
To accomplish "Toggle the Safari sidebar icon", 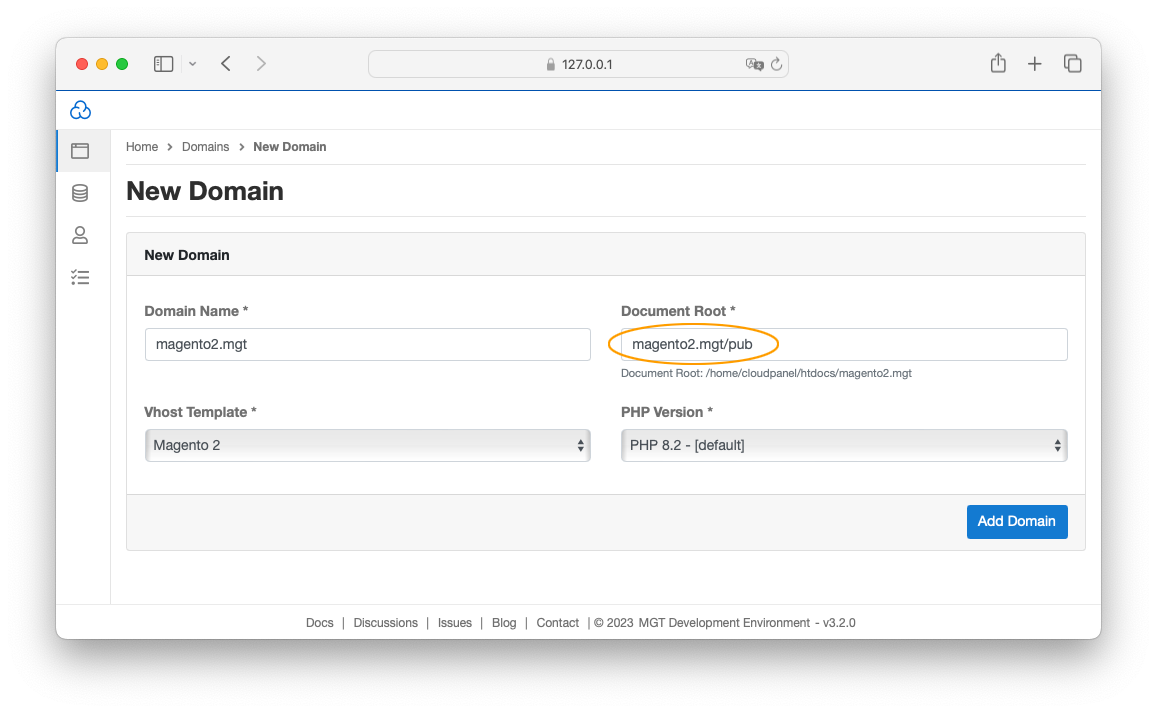I will point(163,63).
